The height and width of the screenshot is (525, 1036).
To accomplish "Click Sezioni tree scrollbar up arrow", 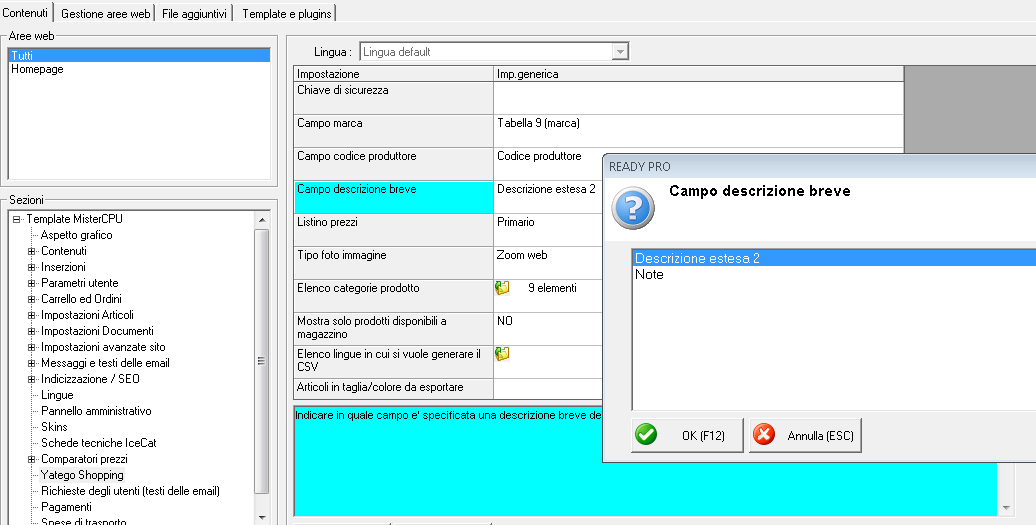I will click(262, 220).
